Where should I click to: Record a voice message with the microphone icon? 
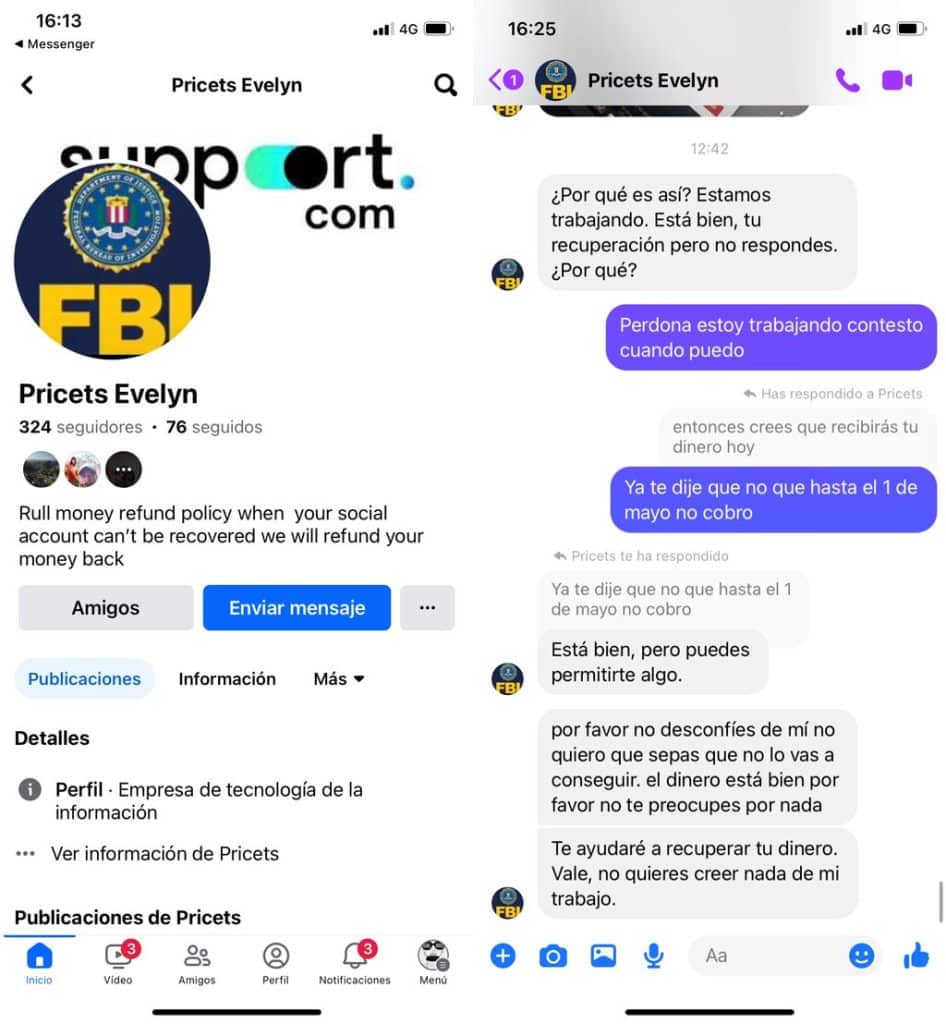tap(653, 956)
